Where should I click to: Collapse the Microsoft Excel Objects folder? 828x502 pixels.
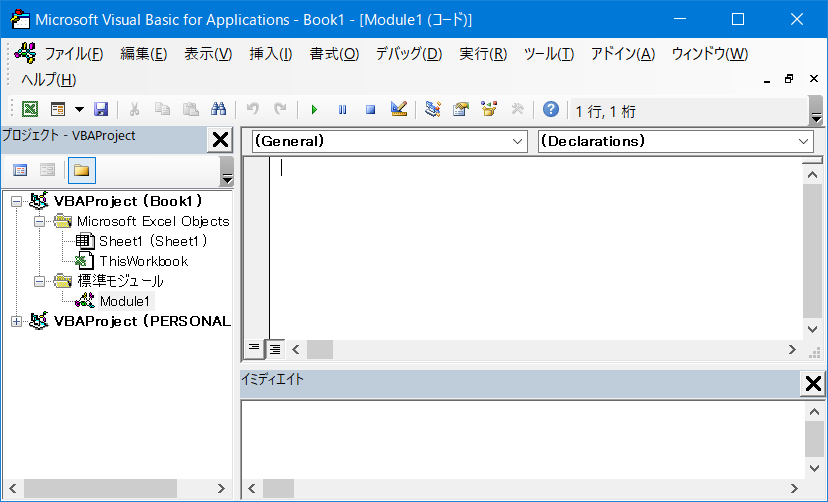pos(40,221)
